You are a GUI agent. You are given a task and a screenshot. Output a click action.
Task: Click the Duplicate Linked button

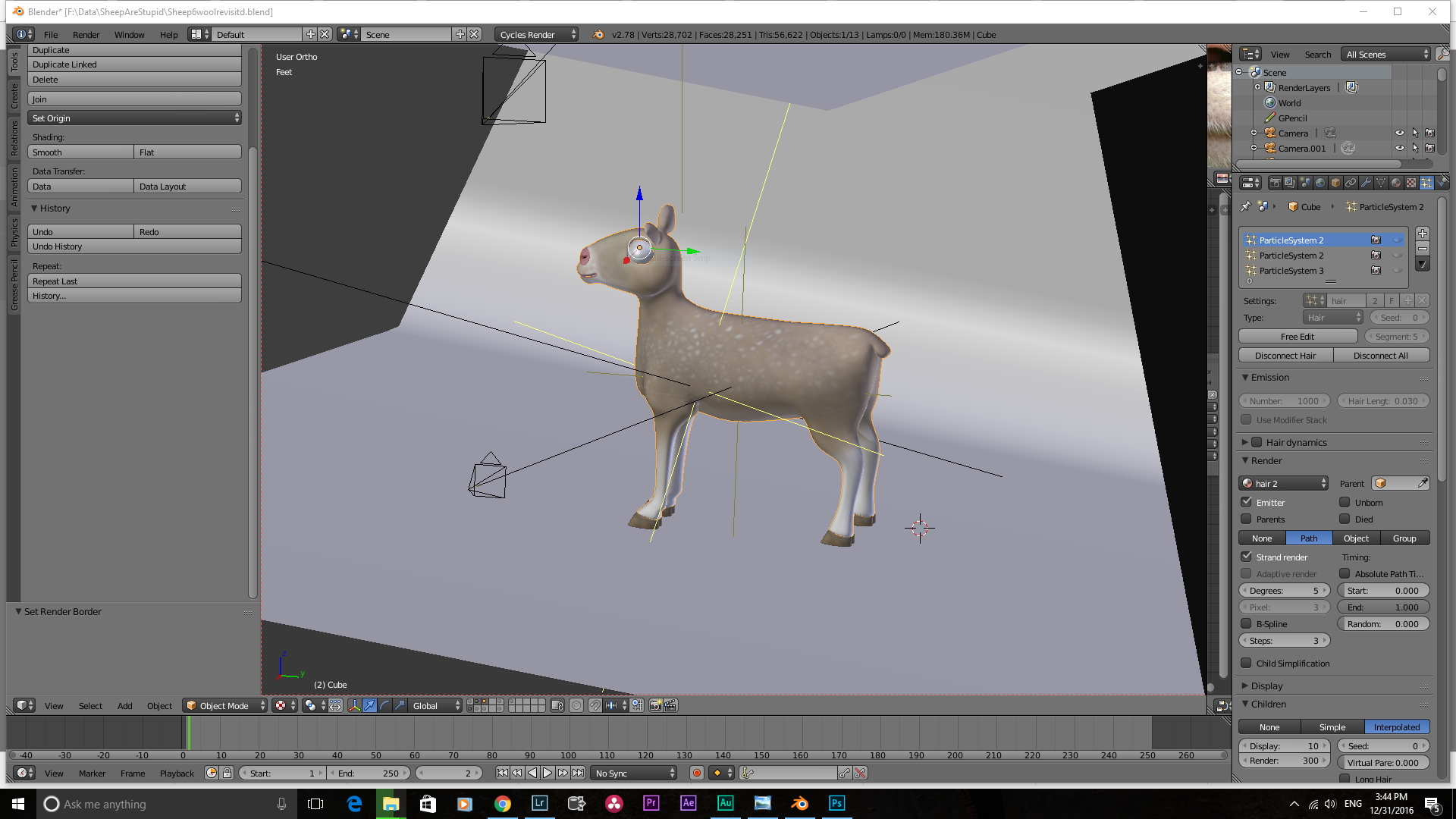pyautogui.click(x=135, y=64)
